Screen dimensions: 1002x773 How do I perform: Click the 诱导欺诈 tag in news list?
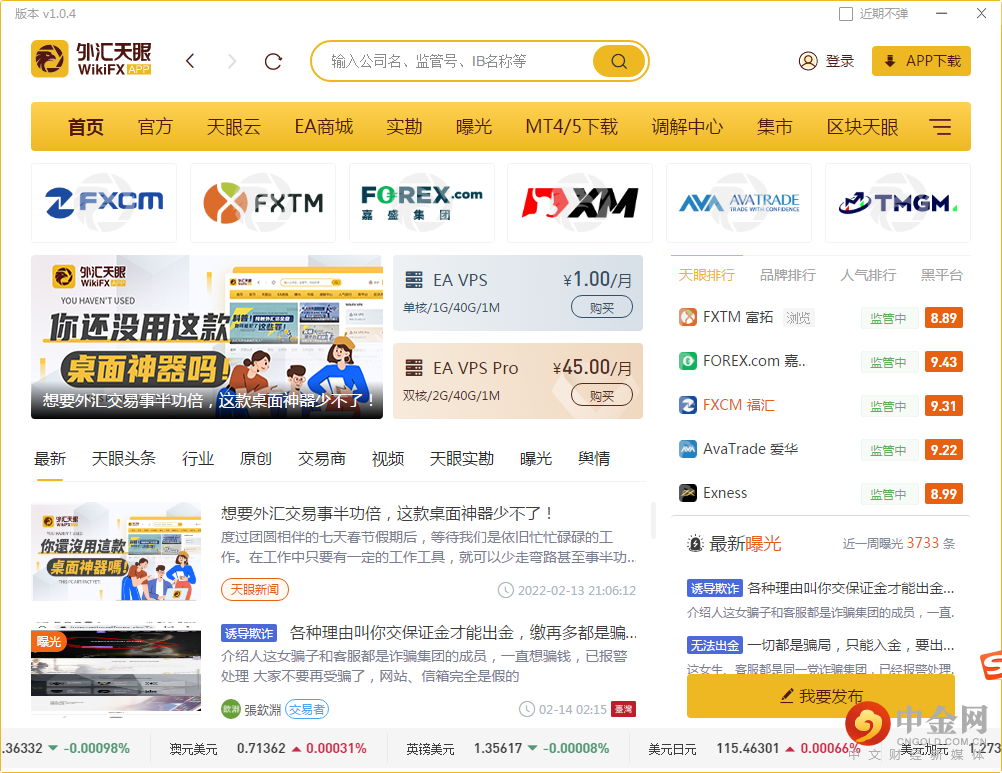[250, 633]
